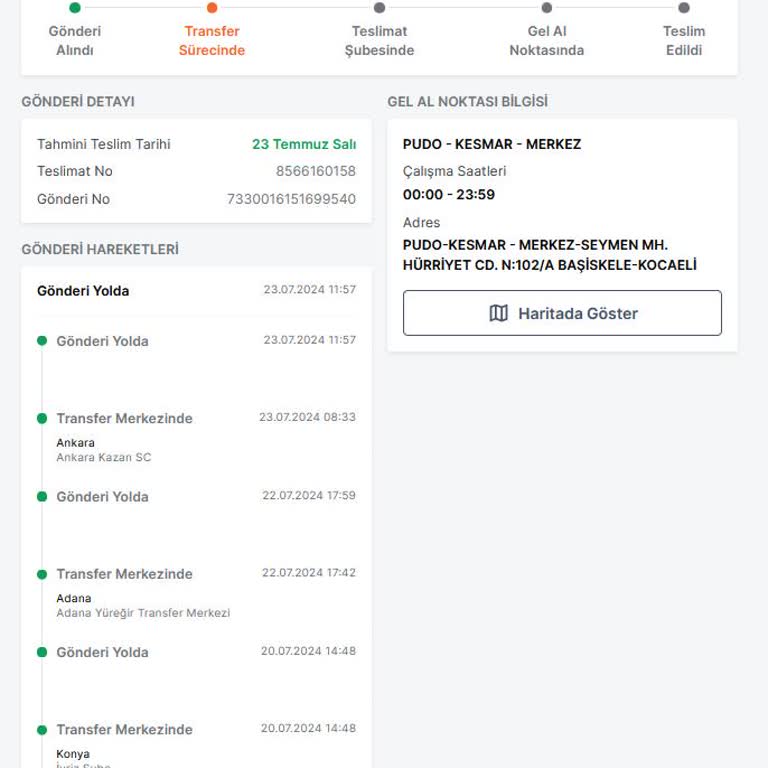Click the PUDO - KESMAR - MERKEZ title
Screen dimensions: 768x768
pyautogui.click(x=492, y=144)
